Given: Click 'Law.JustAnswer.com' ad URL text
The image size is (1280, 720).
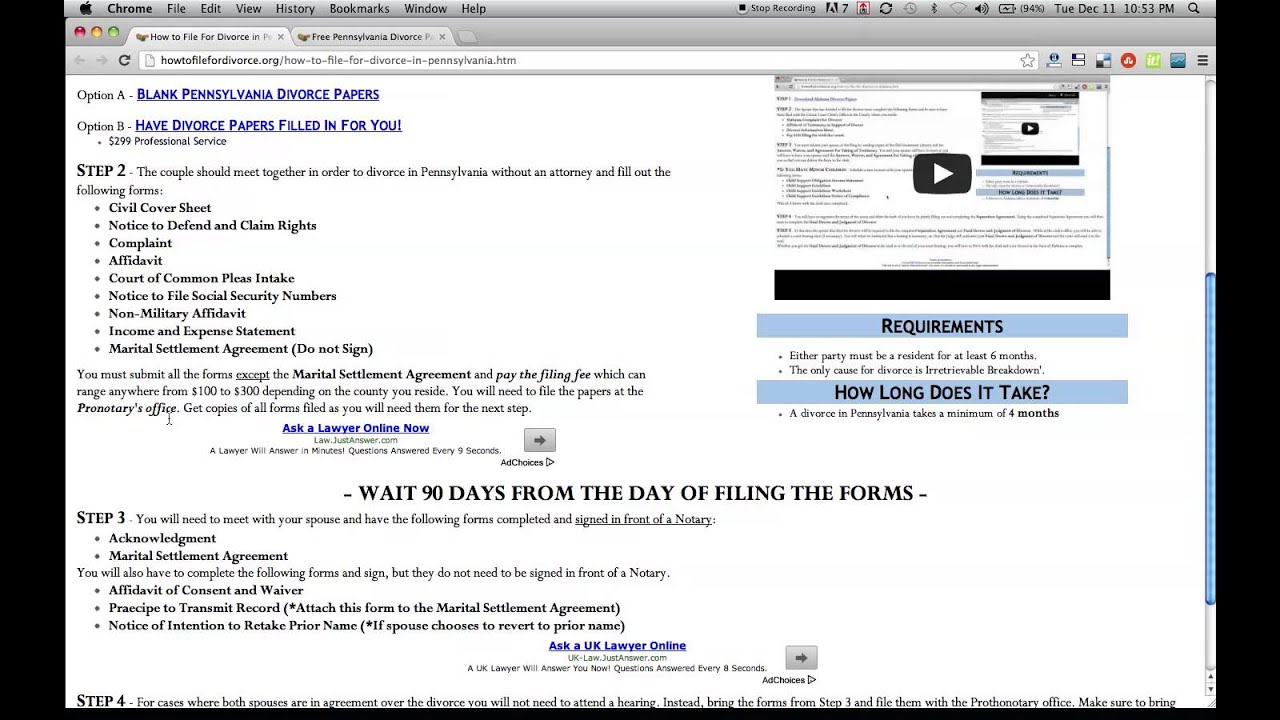Looking at the screenshot, I should (356, 440).
